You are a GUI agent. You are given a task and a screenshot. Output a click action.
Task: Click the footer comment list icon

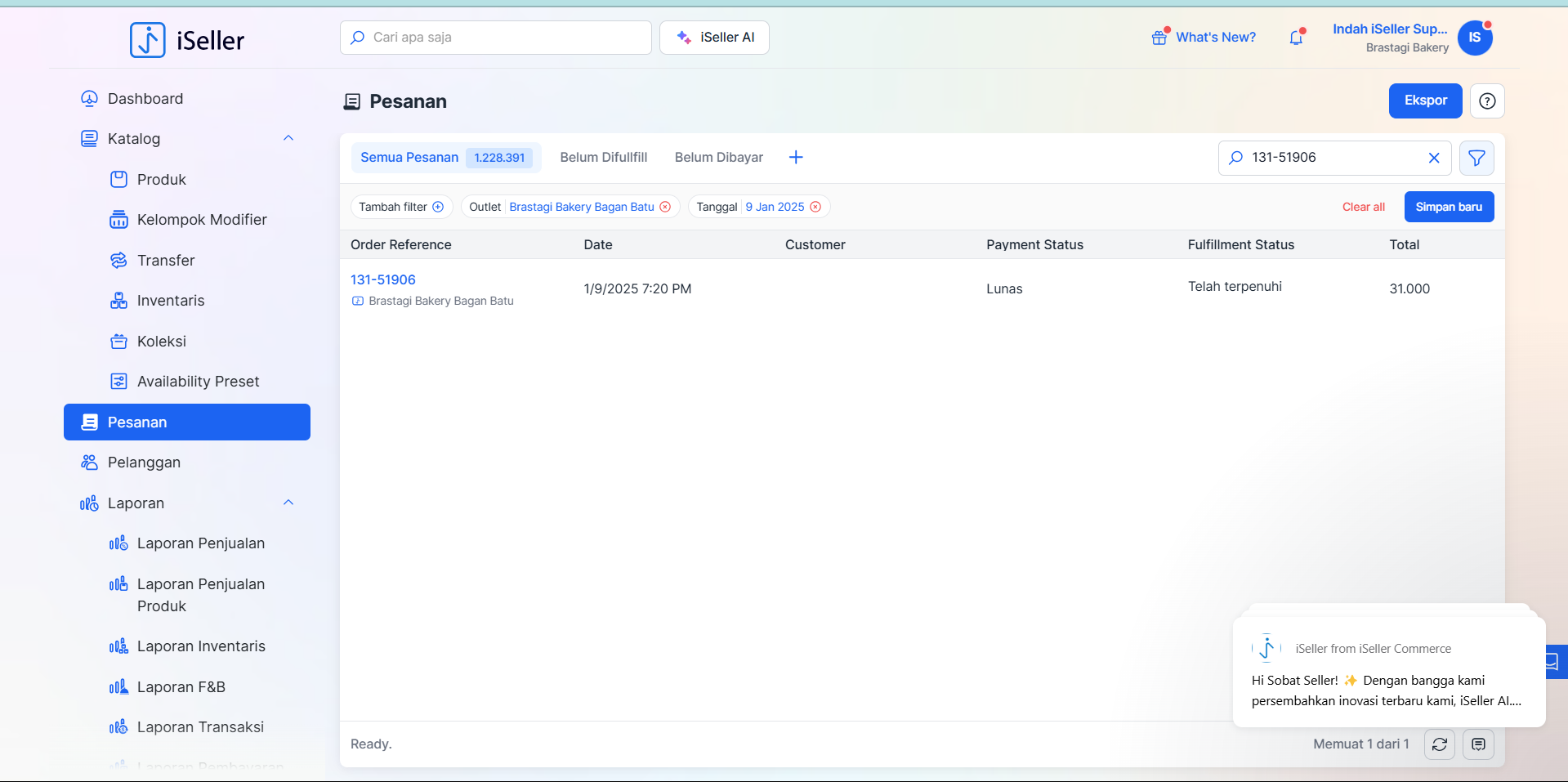click(1478, 744)
